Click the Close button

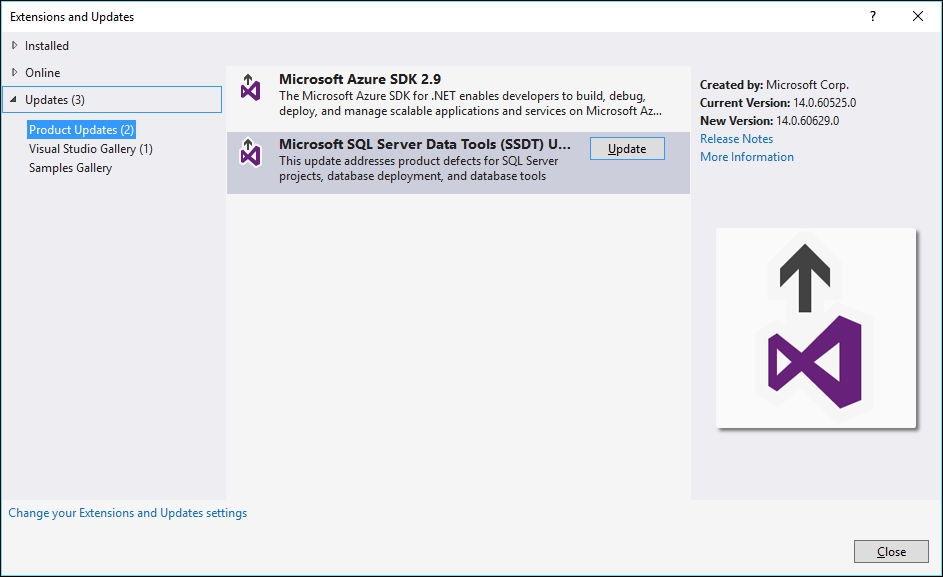point(891,552)
